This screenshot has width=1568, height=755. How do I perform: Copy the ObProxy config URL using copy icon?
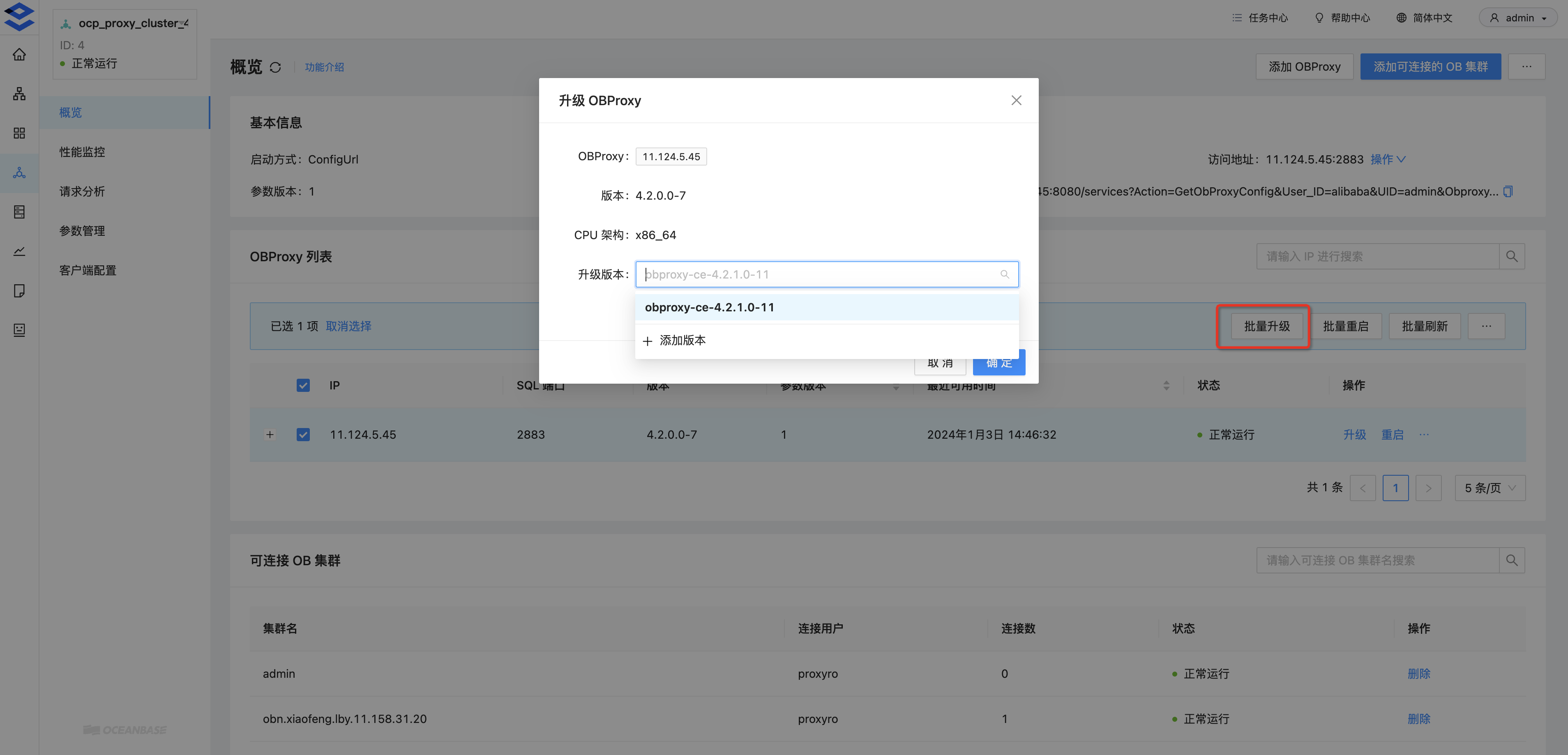[x=1508, y=191]
